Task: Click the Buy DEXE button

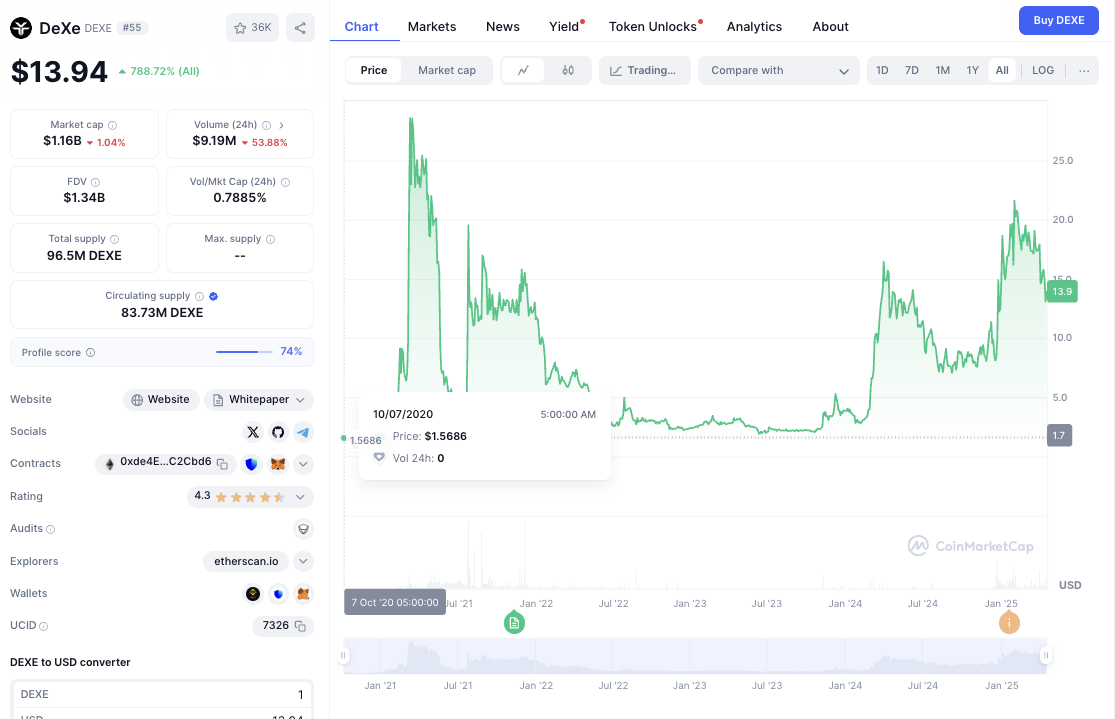Action: coord(1059,21)
